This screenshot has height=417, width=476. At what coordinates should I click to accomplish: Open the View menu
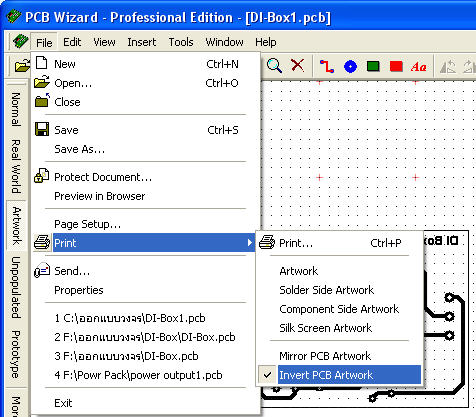pos(104,42)
